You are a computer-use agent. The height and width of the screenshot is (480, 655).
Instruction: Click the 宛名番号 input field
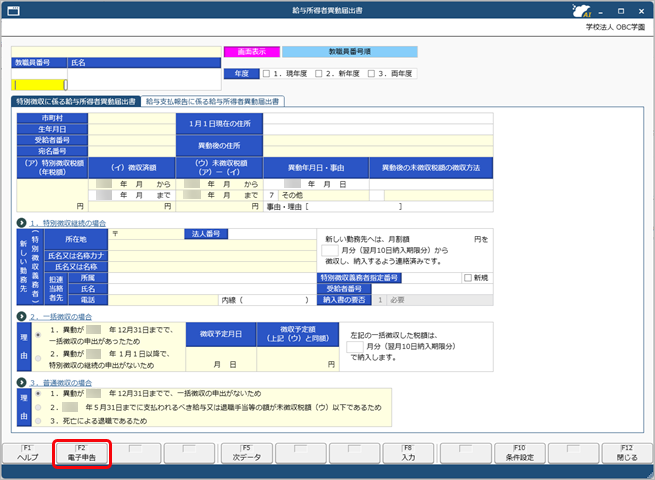click(x=132, y=151)
